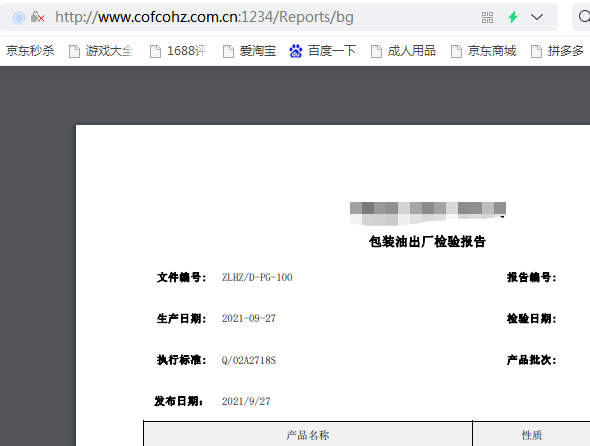The height and width of the screenshot is (446, 590).
Task: Click the 性质 table header cell
Action: [x=531, y=435]
